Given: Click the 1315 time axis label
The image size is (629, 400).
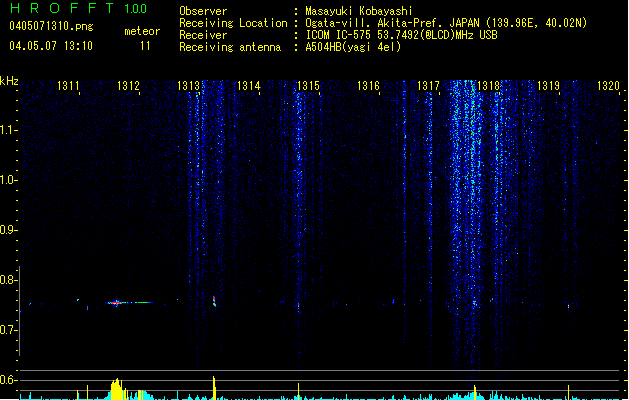Looking at the screenshot, I should pyautogui.click(x=308, y=85).
